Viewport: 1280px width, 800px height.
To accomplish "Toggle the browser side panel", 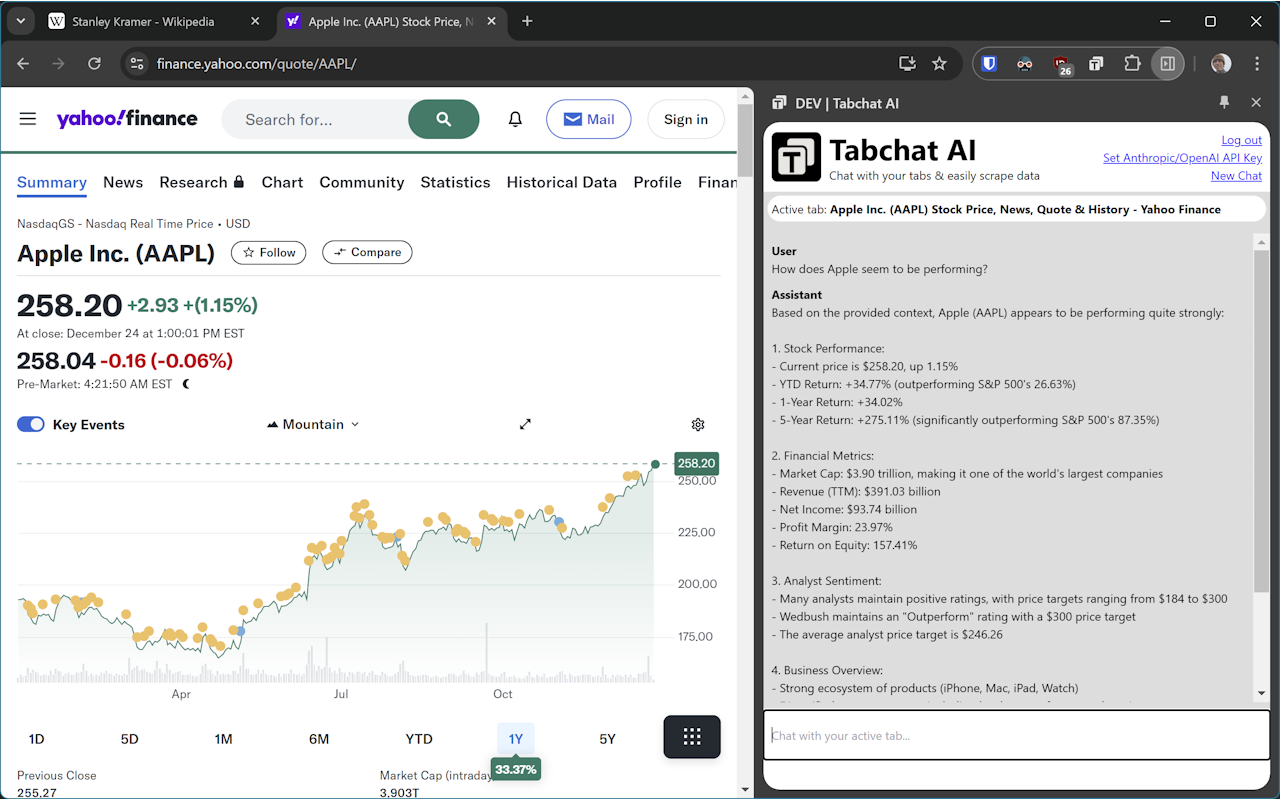I will tap(1167, 64).
